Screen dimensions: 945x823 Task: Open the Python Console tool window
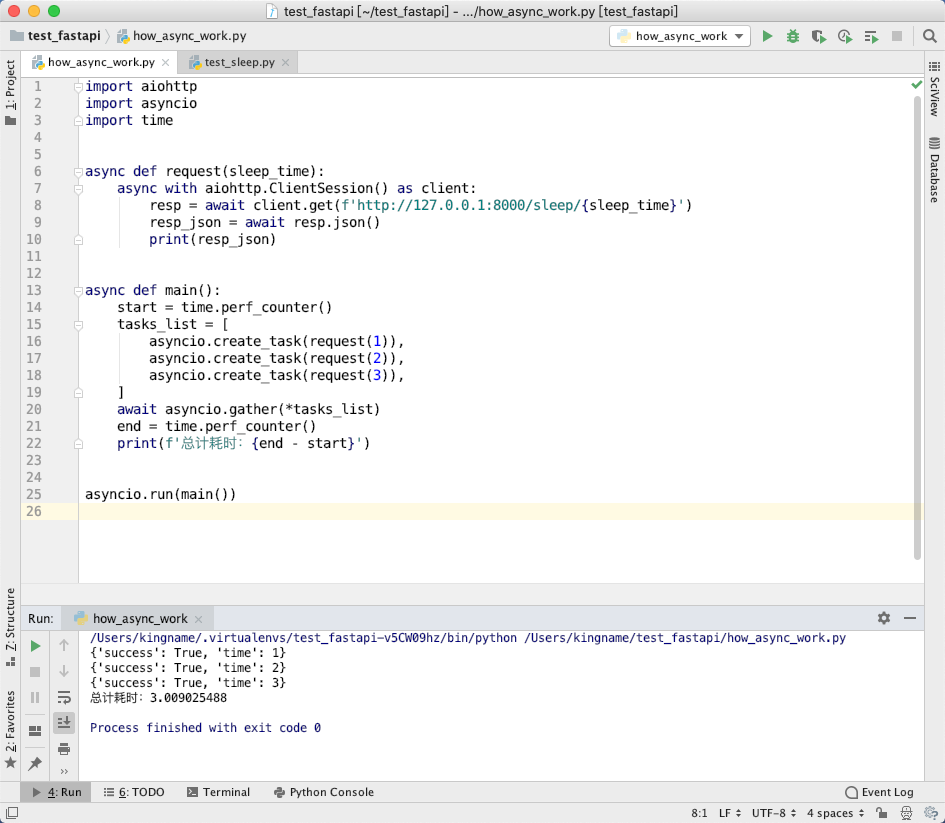(324, 792)
